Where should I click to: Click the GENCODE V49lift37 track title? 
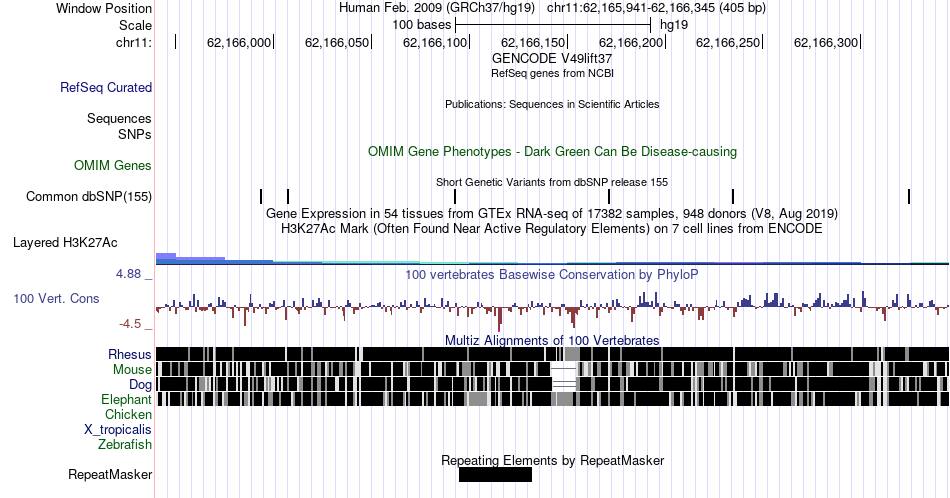tap(552, 59)
